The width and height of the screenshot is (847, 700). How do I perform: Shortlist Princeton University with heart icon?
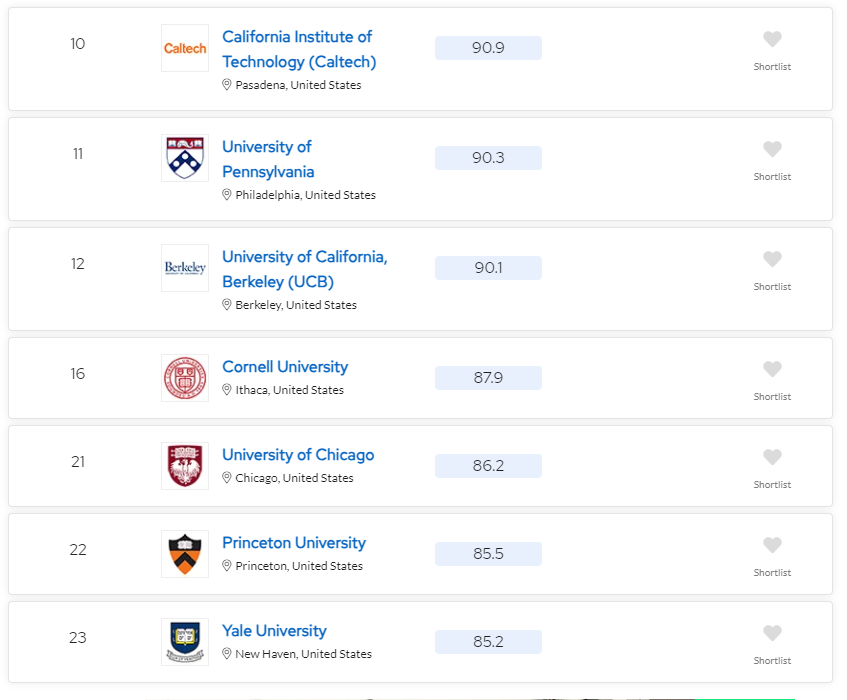point(772,546)
